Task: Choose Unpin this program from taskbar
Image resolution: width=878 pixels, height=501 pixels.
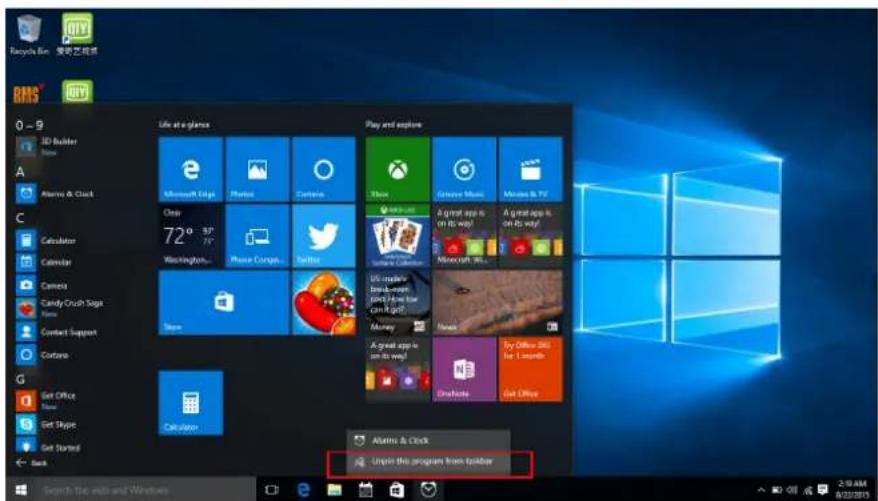Action: [x=428, y=462]
